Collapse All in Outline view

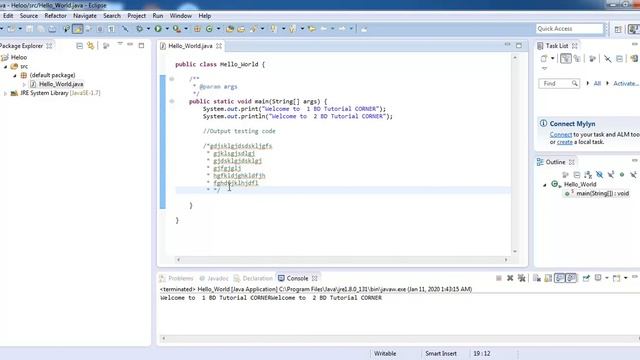577,175
